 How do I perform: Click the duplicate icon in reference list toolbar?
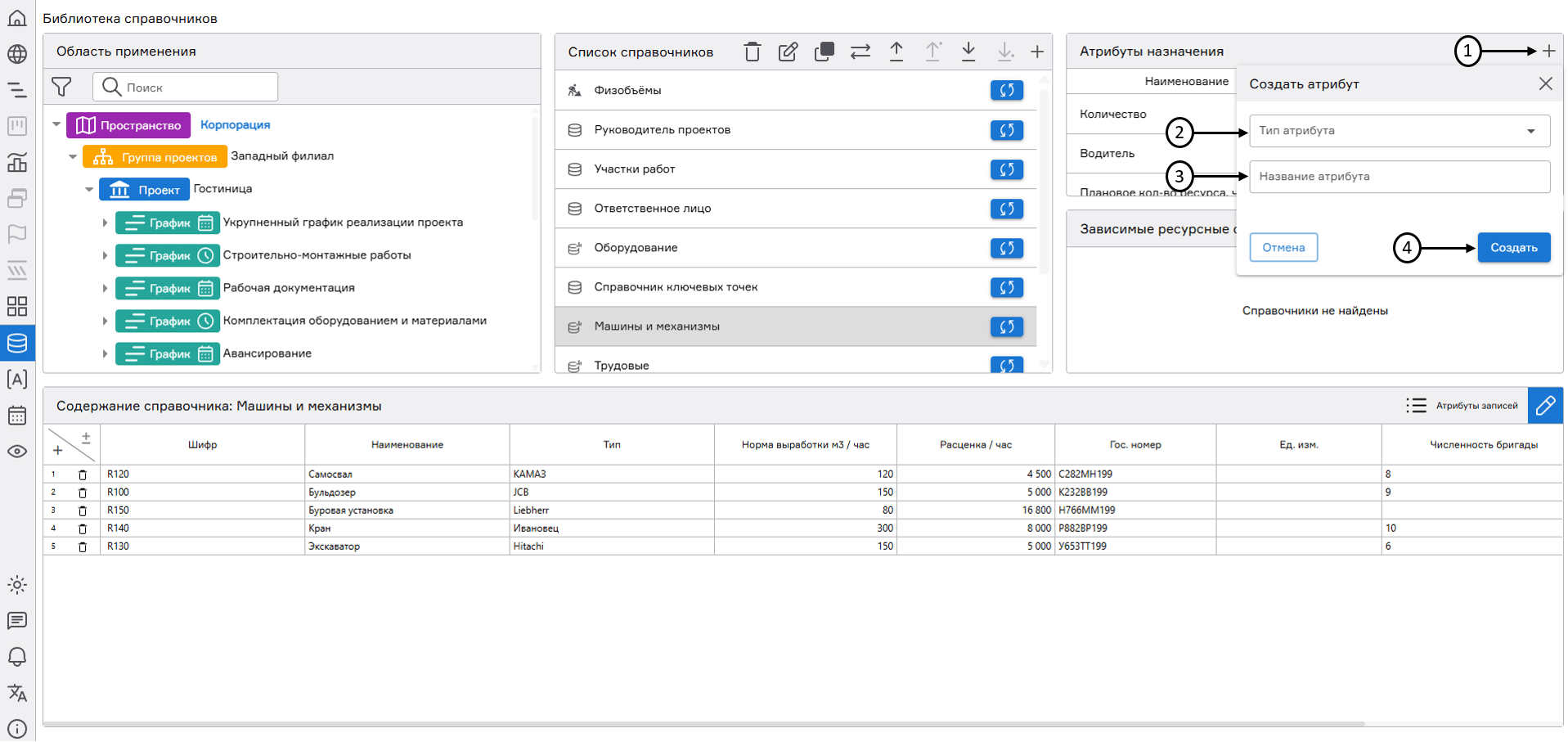(824, 52)
